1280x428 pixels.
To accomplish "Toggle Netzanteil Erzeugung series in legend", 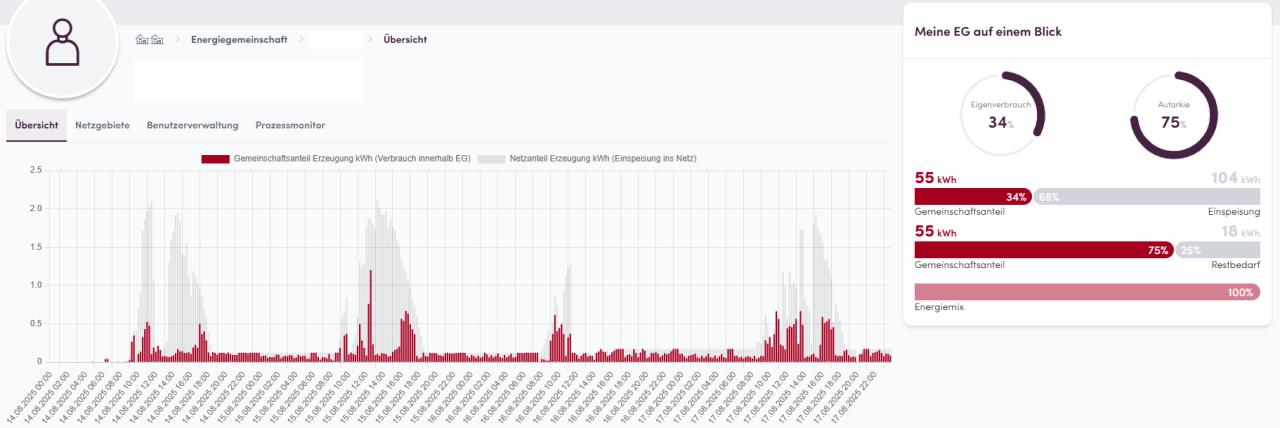I will [x=602, y=159].
